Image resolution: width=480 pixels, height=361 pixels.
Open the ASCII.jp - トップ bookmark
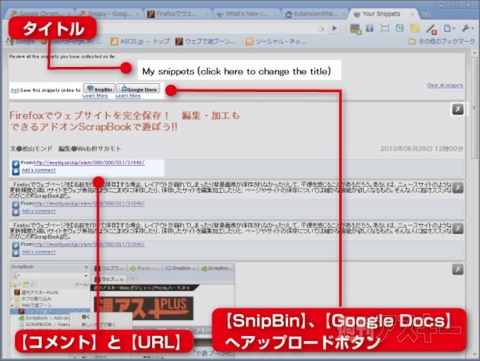point(140,41)
